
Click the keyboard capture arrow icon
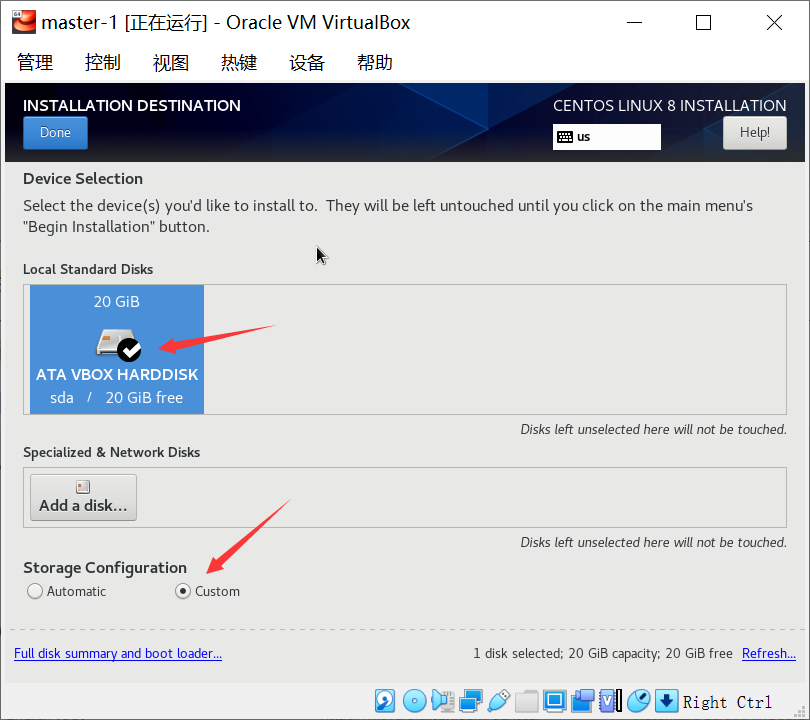666,701
